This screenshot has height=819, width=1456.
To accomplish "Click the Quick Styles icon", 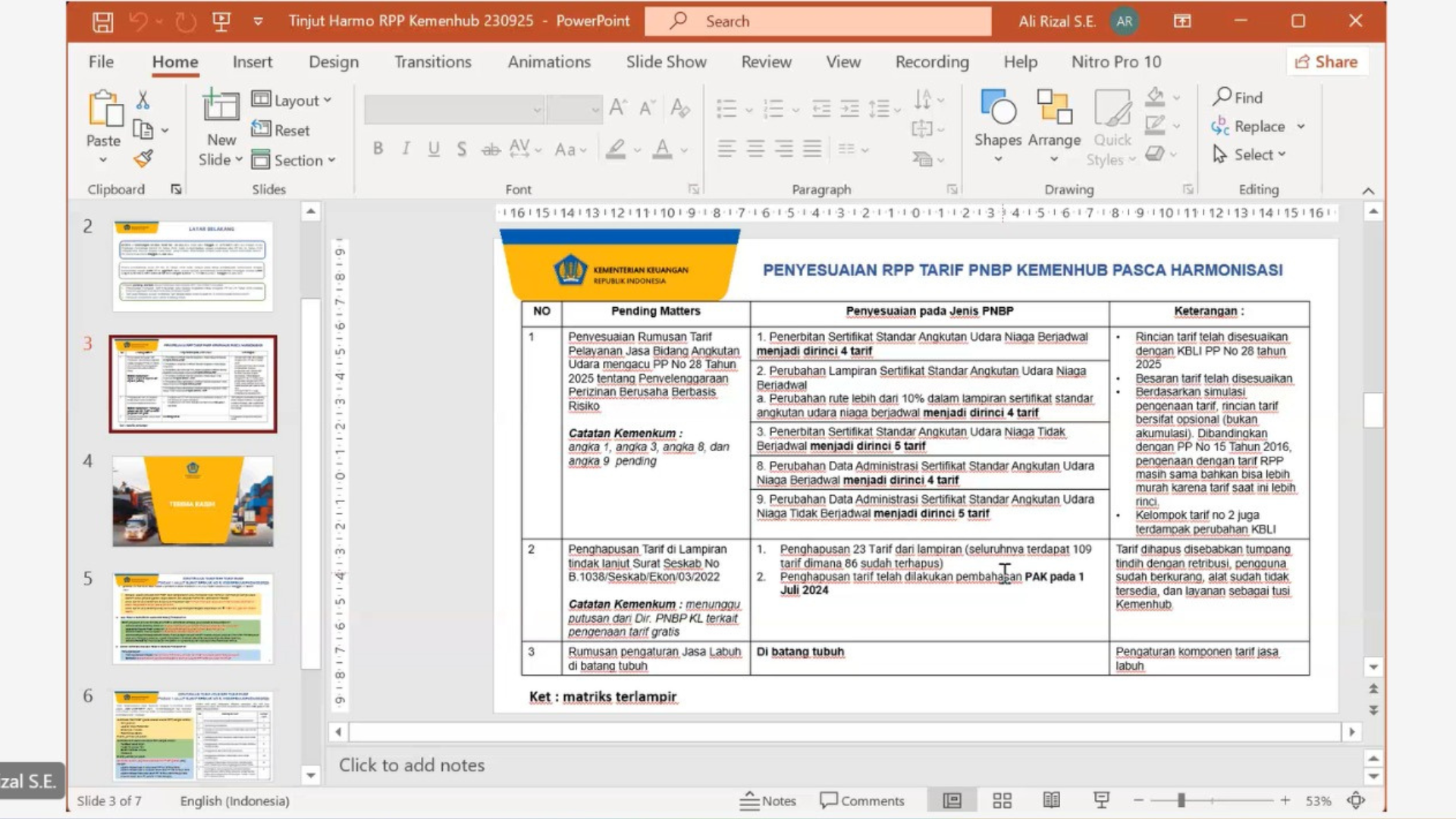I will tap(1112, 108).
